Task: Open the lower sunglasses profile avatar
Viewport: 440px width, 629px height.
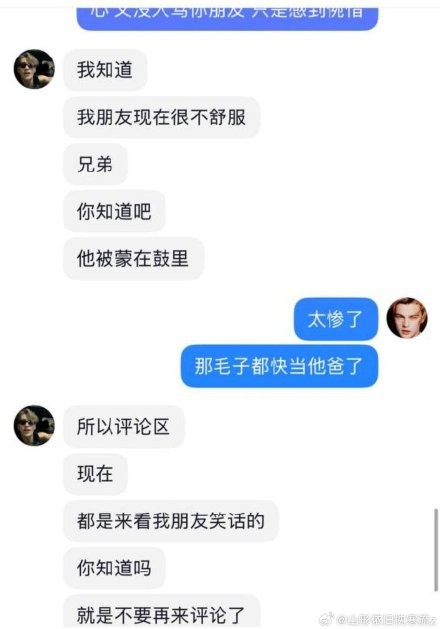Action: click(x=34, y=426)
